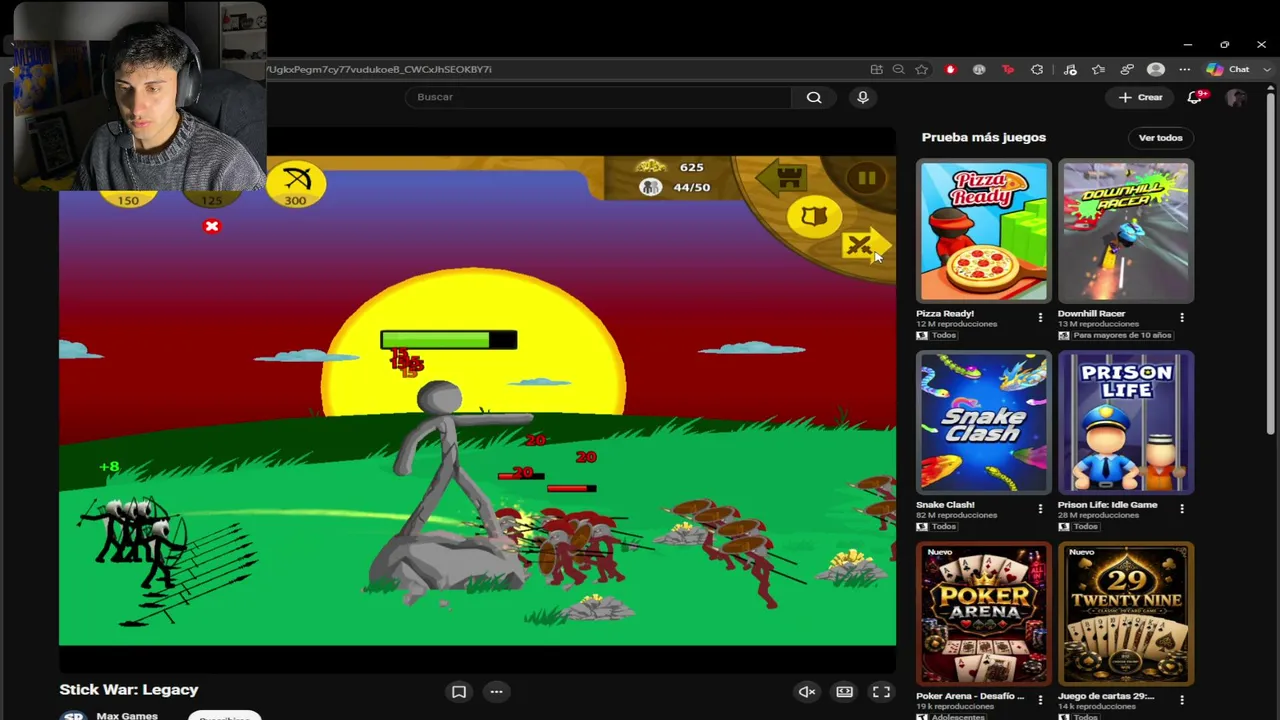
Task: Open the Copilot Chat button
Action: coord(1228,70)
